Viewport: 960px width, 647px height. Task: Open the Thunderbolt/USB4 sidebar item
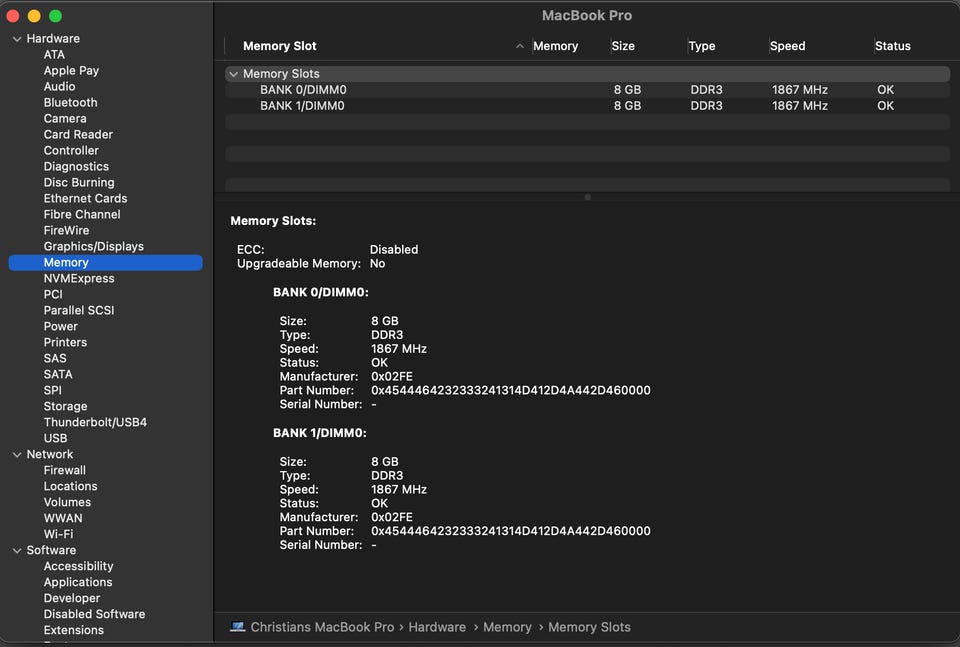tap(95, 423)
